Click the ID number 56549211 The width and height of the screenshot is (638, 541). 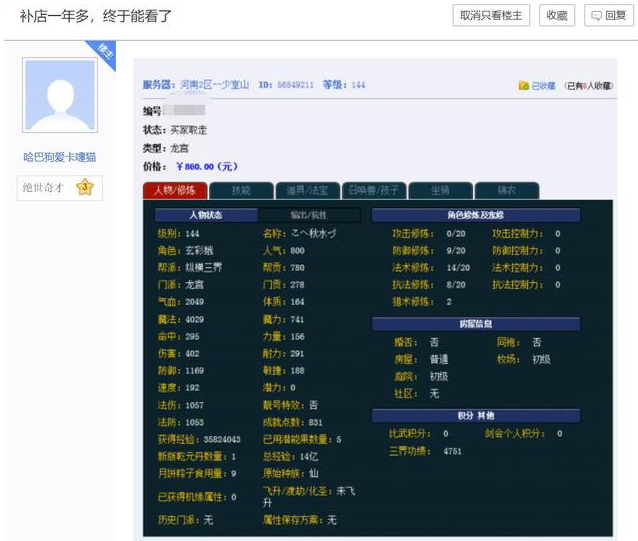(x=295, y=85)
